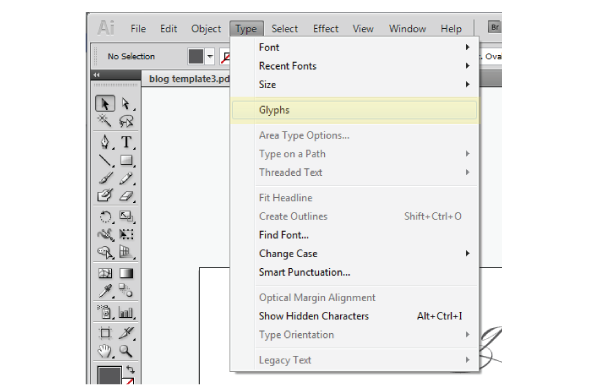Screen dimensions: 610x387
Task: Select the Slice tool
Action: click(x=126, y=333)
